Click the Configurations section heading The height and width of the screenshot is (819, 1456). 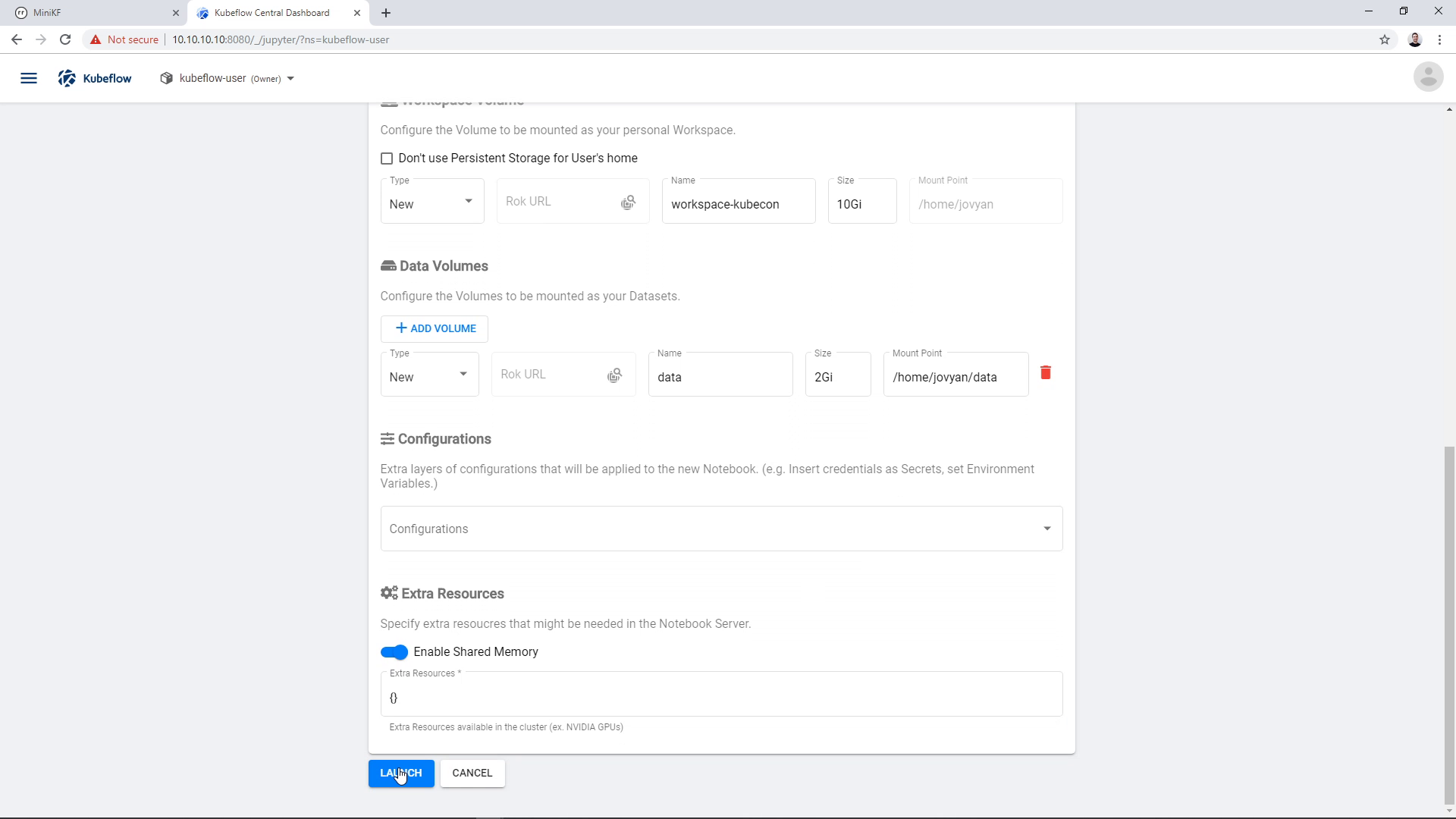pos(436,439)
